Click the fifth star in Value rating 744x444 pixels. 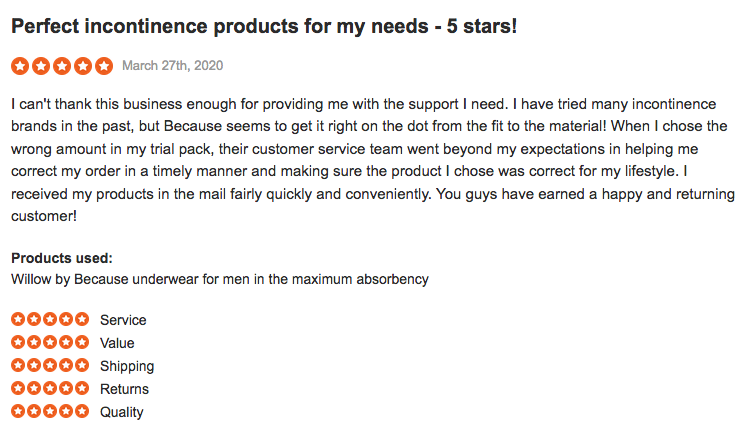click(x=82, y=343)
